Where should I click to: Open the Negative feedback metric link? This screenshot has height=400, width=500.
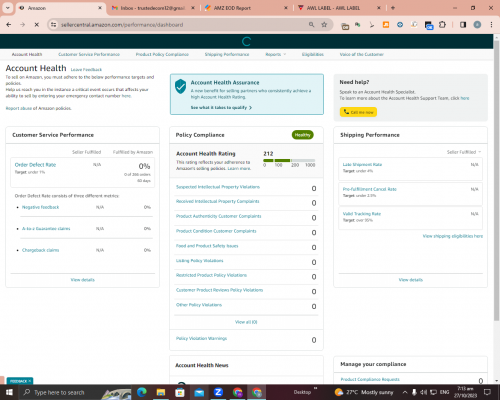point(40,207)
